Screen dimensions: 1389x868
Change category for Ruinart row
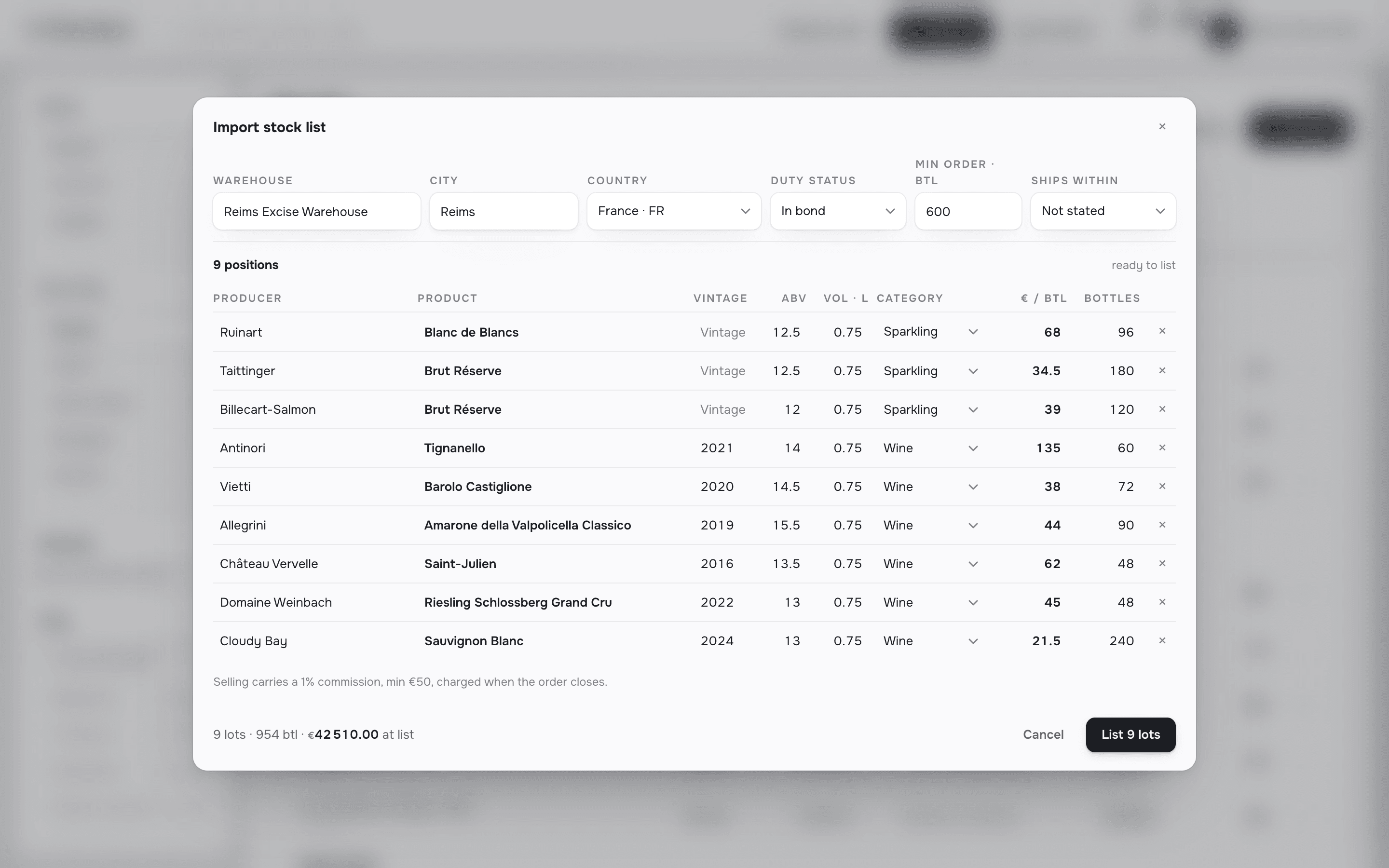[930, 332]
